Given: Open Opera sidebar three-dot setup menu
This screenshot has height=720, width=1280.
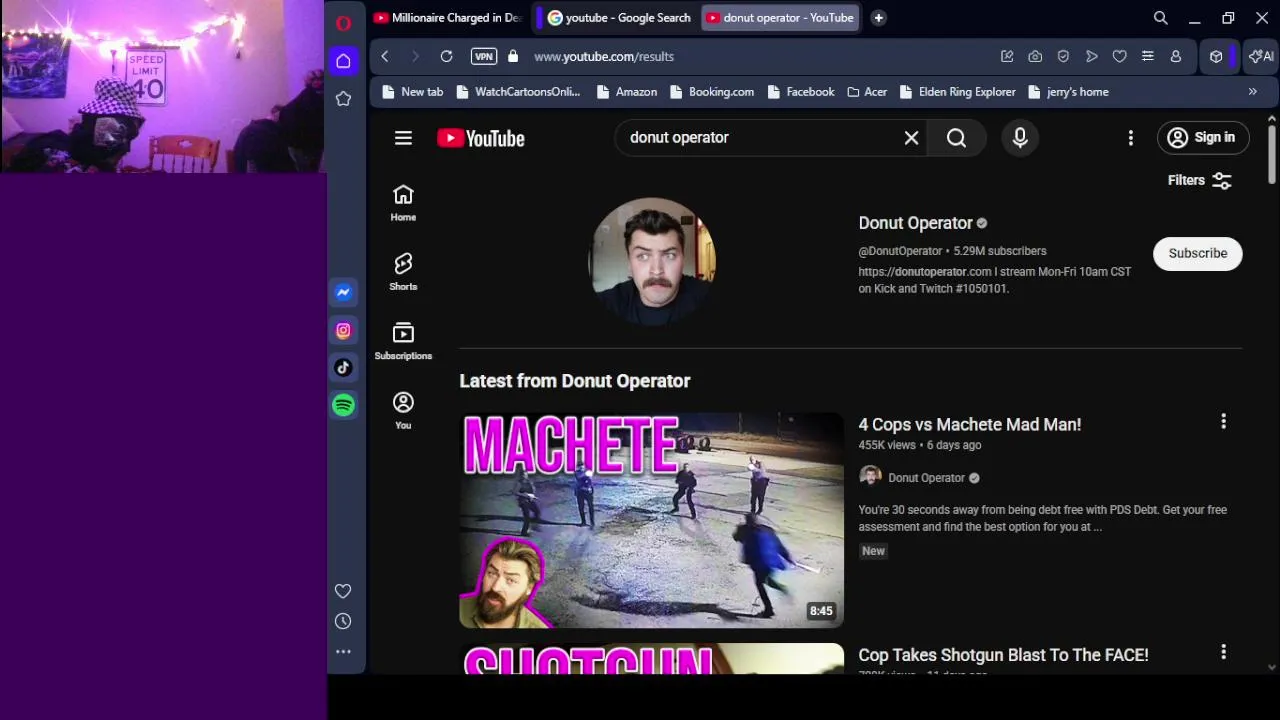Looking at the screenshot, I should pos(343,652).
